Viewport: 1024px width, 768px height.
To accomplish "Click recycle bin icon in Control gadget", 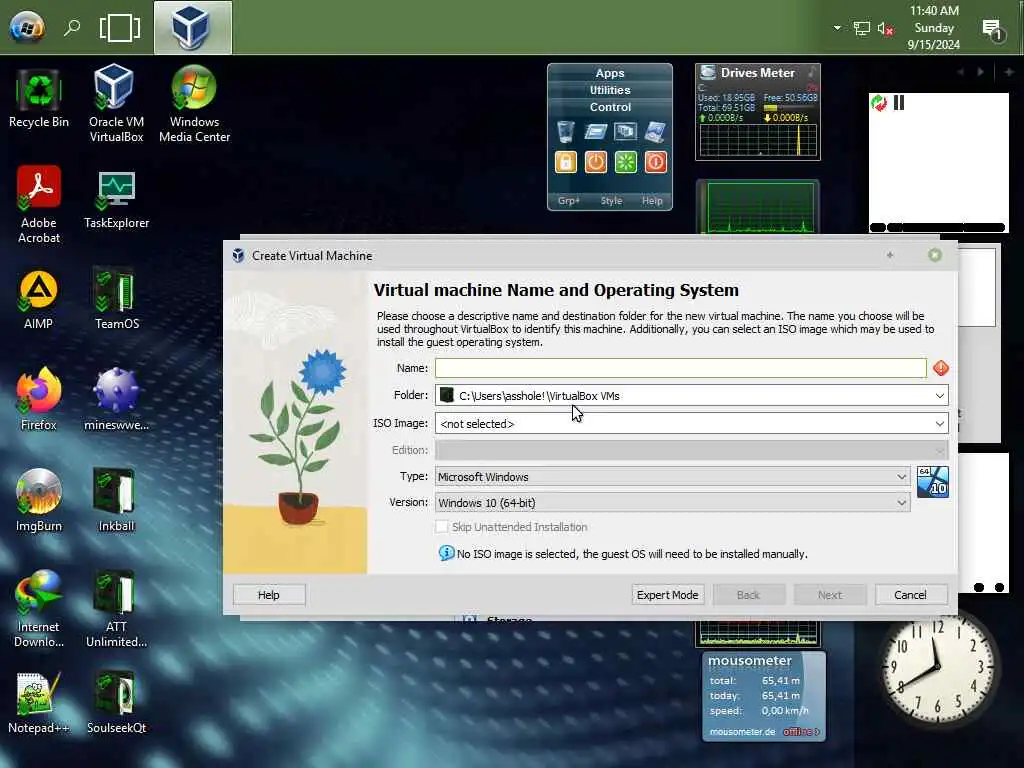I will [x=566, y=132].
